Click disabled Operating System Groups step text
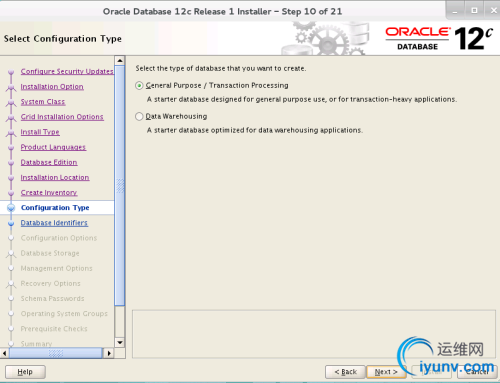This screenshot has width=500, height=383. 64,314
